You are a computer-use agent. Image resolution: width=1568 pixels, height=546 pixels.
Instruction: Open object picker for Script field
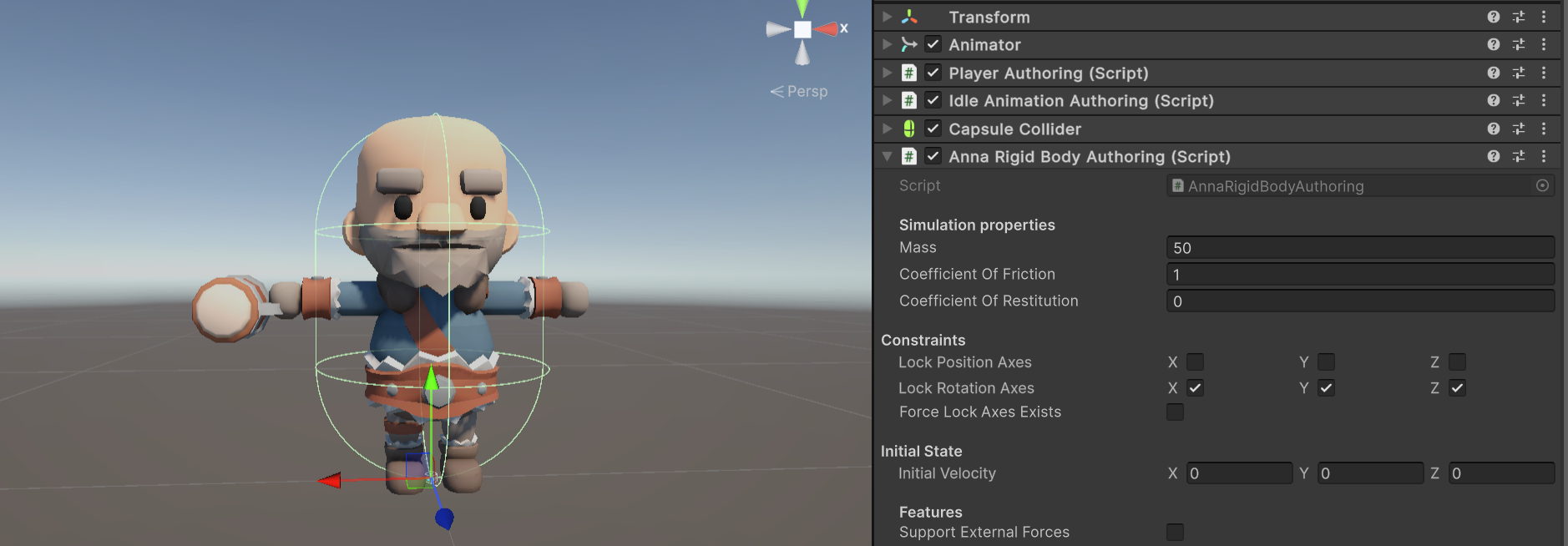[1542, 185]
